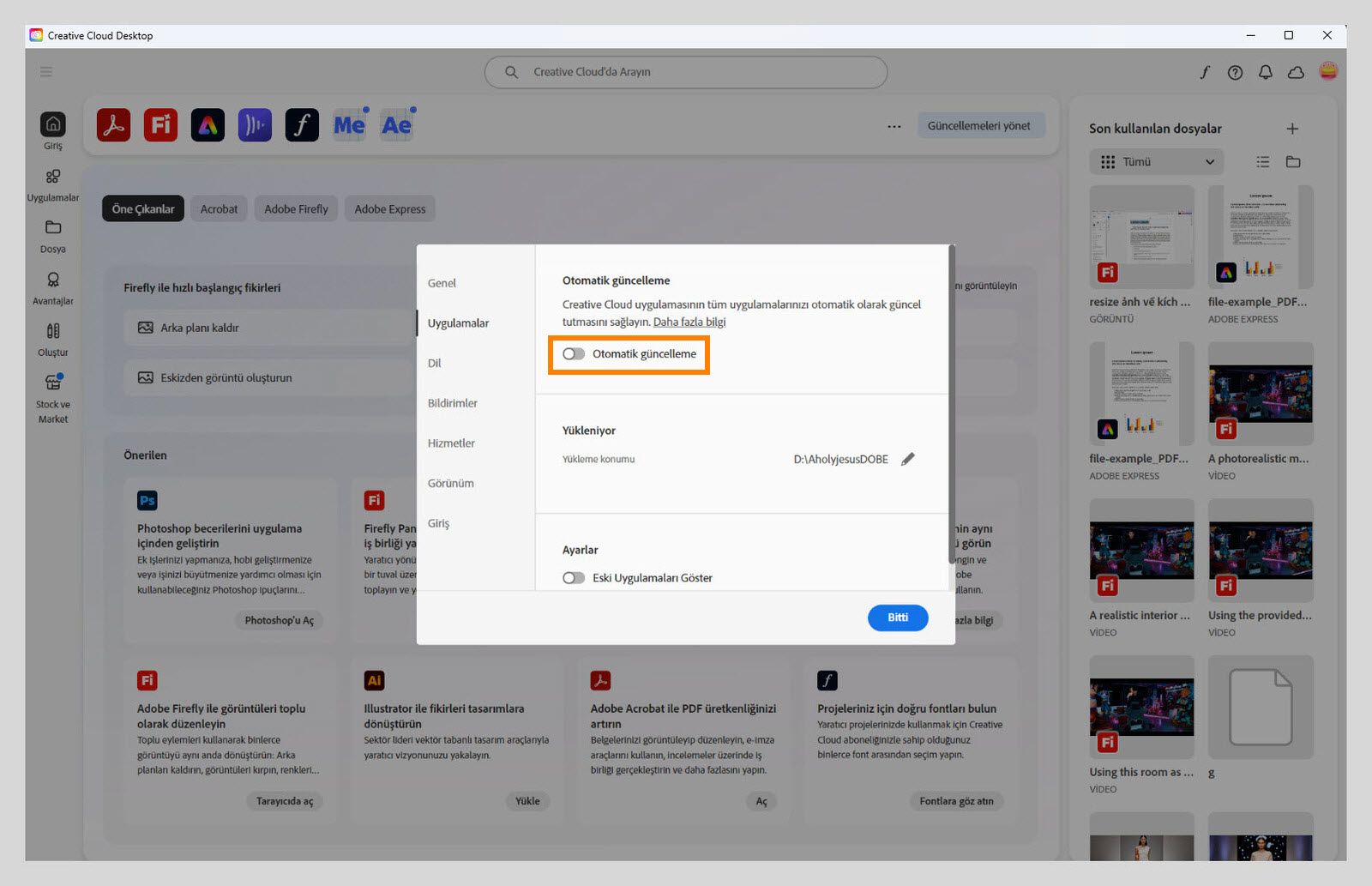Open After Effects app icon
The width and height of the screenshot is (1372, 886).
[397, 125]
